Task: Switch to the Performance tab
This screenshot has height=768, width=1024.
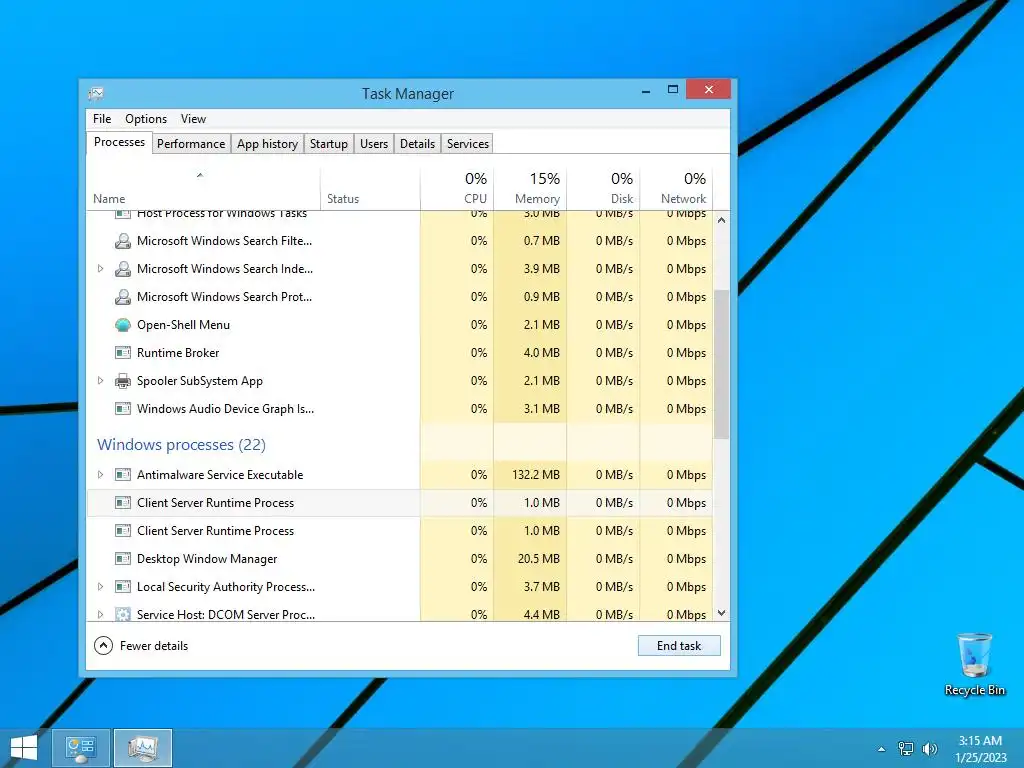Action: click(x=191, y=144)
